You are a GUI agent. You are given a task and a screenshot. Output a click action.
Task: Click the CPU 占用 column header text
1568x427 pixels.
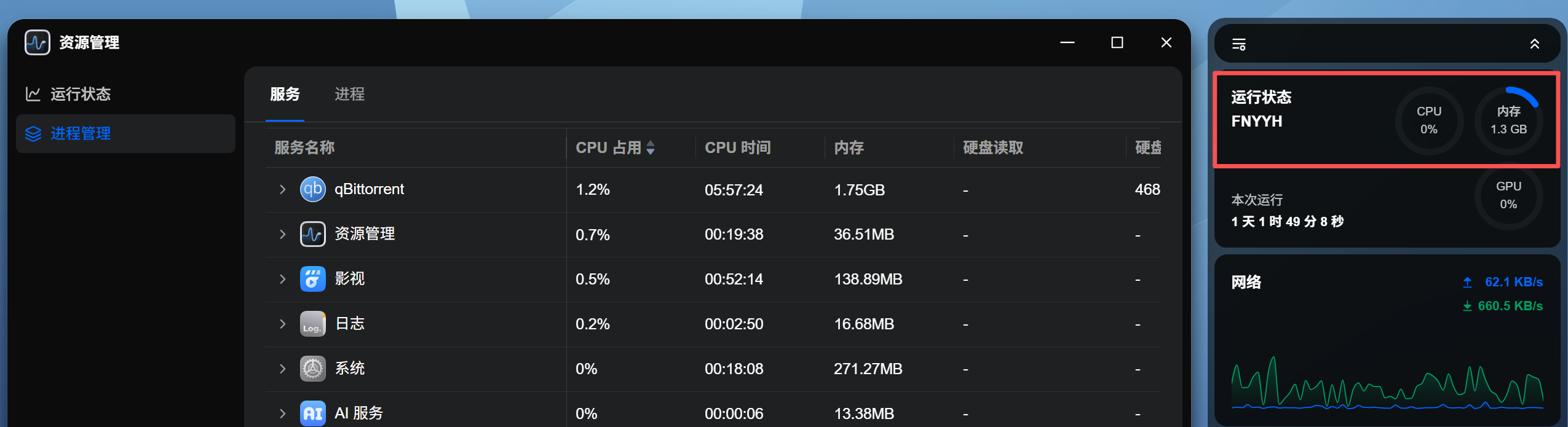[x=608, y=147]
